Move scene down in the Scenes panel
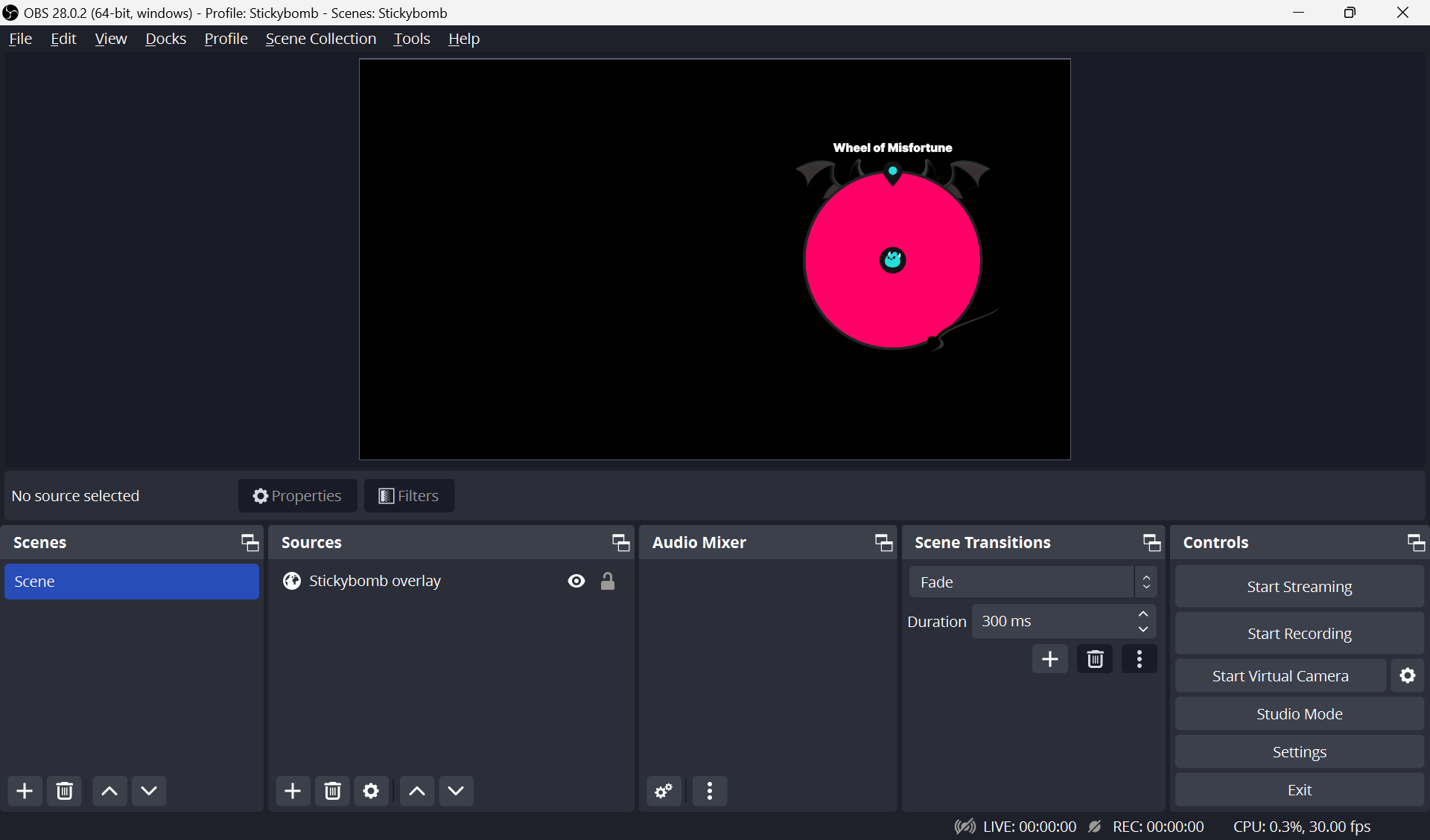This screenshot has height=840, width=1430. coord(149,791)
